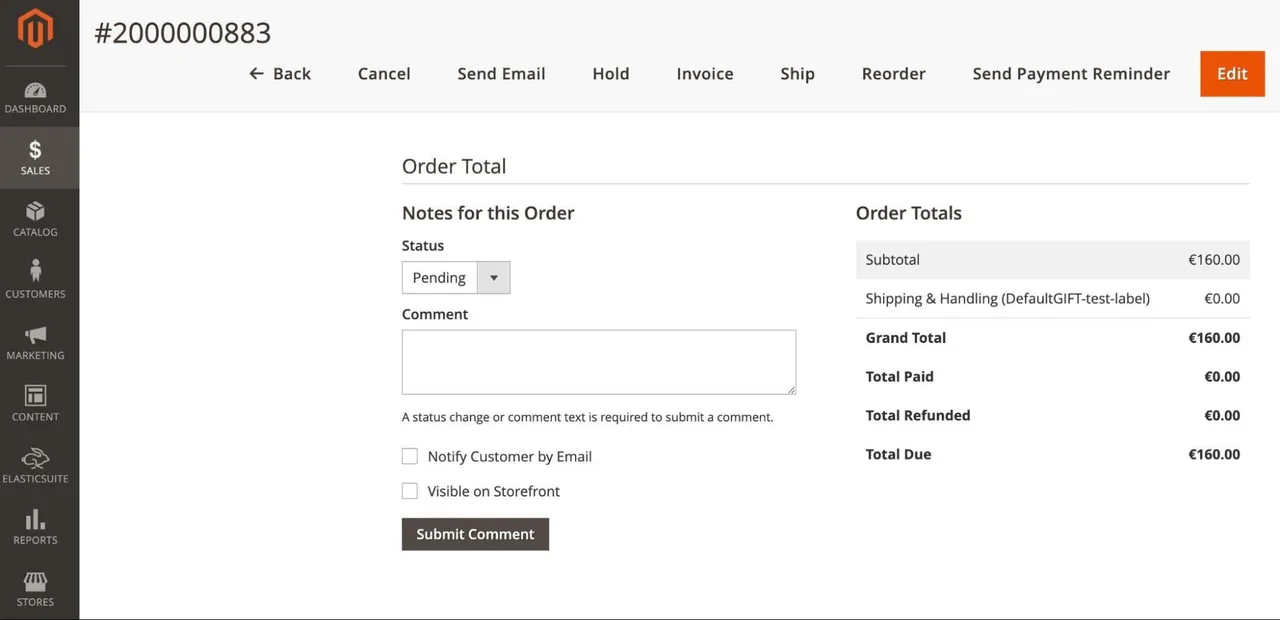Viewport: 1280px width, 620px height.
Task: Select the Invoice action
Action: tap(705, 74)
